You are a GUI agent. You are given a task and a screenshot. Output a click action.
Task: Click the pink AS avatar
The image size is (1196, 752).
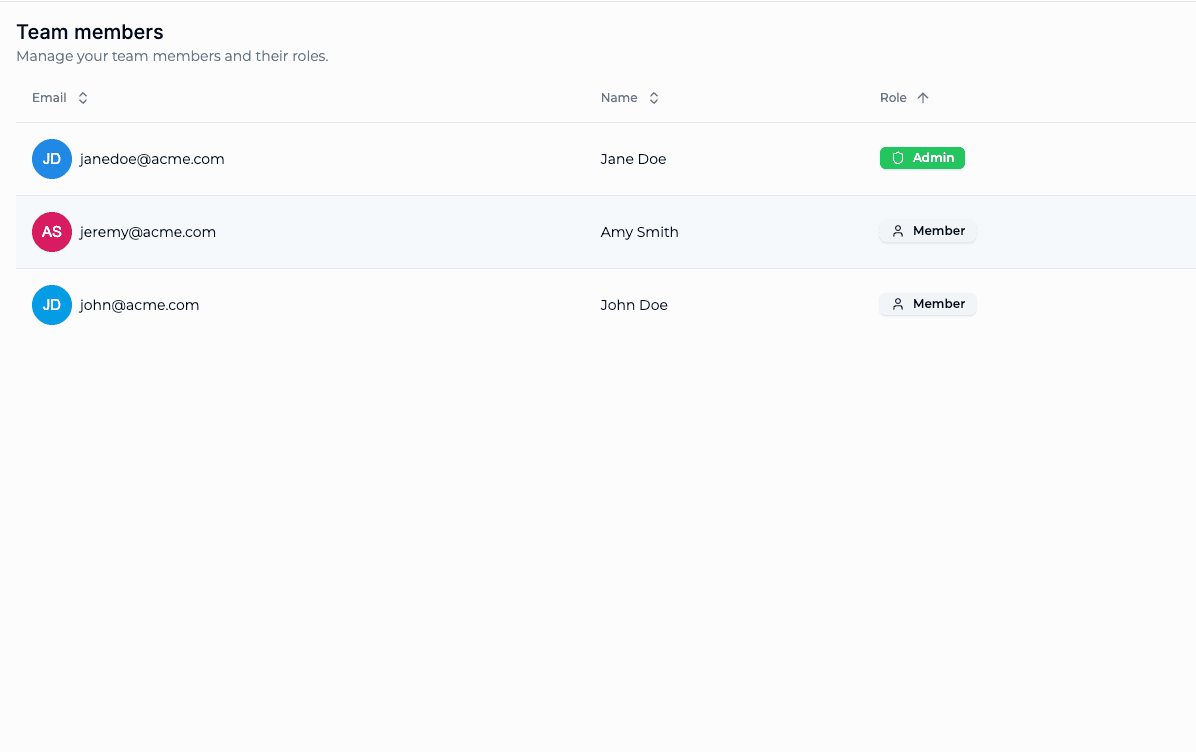click(52, 232)
